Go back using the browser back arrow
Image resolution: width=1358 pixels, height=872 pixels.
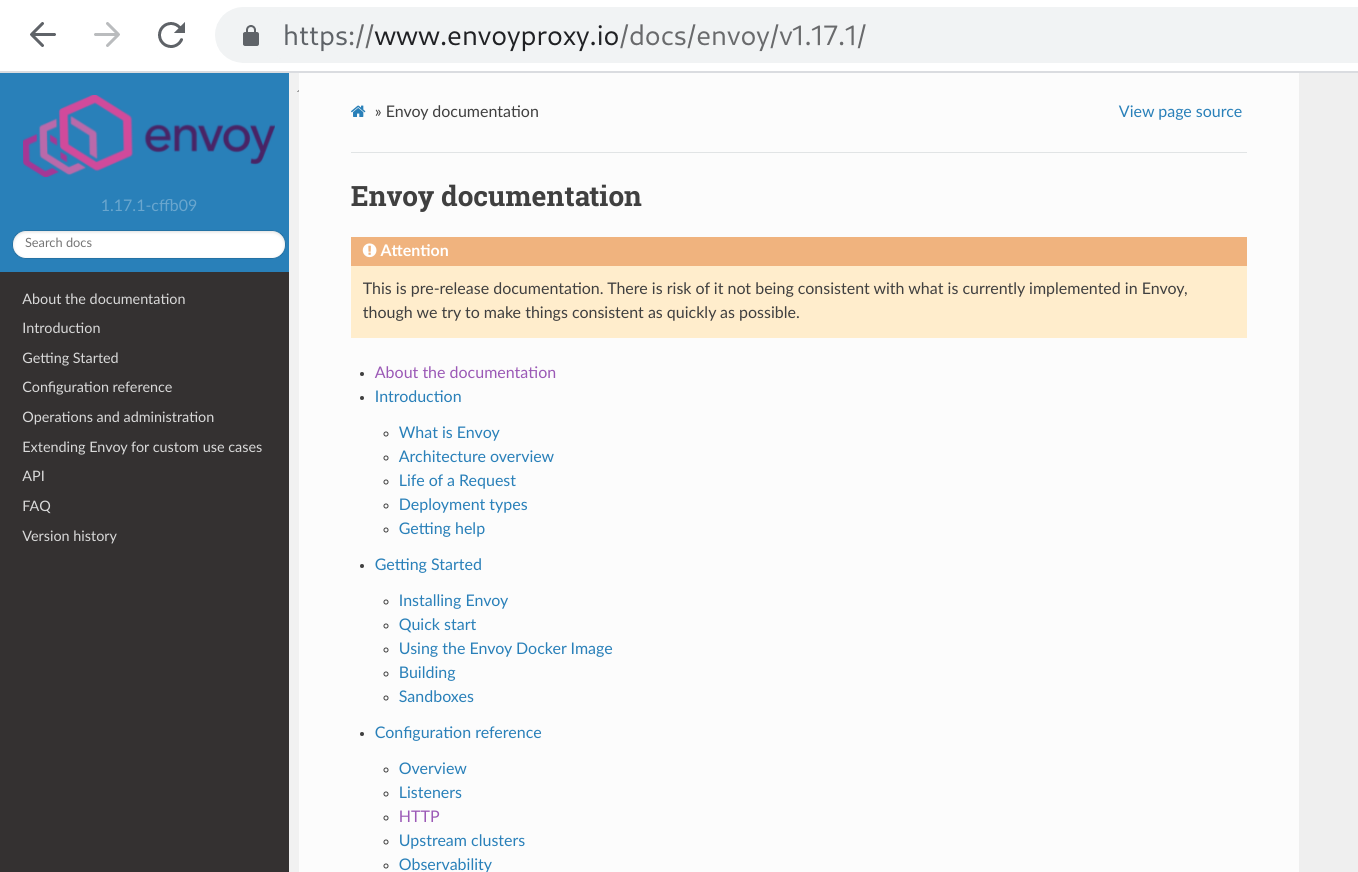43,36
